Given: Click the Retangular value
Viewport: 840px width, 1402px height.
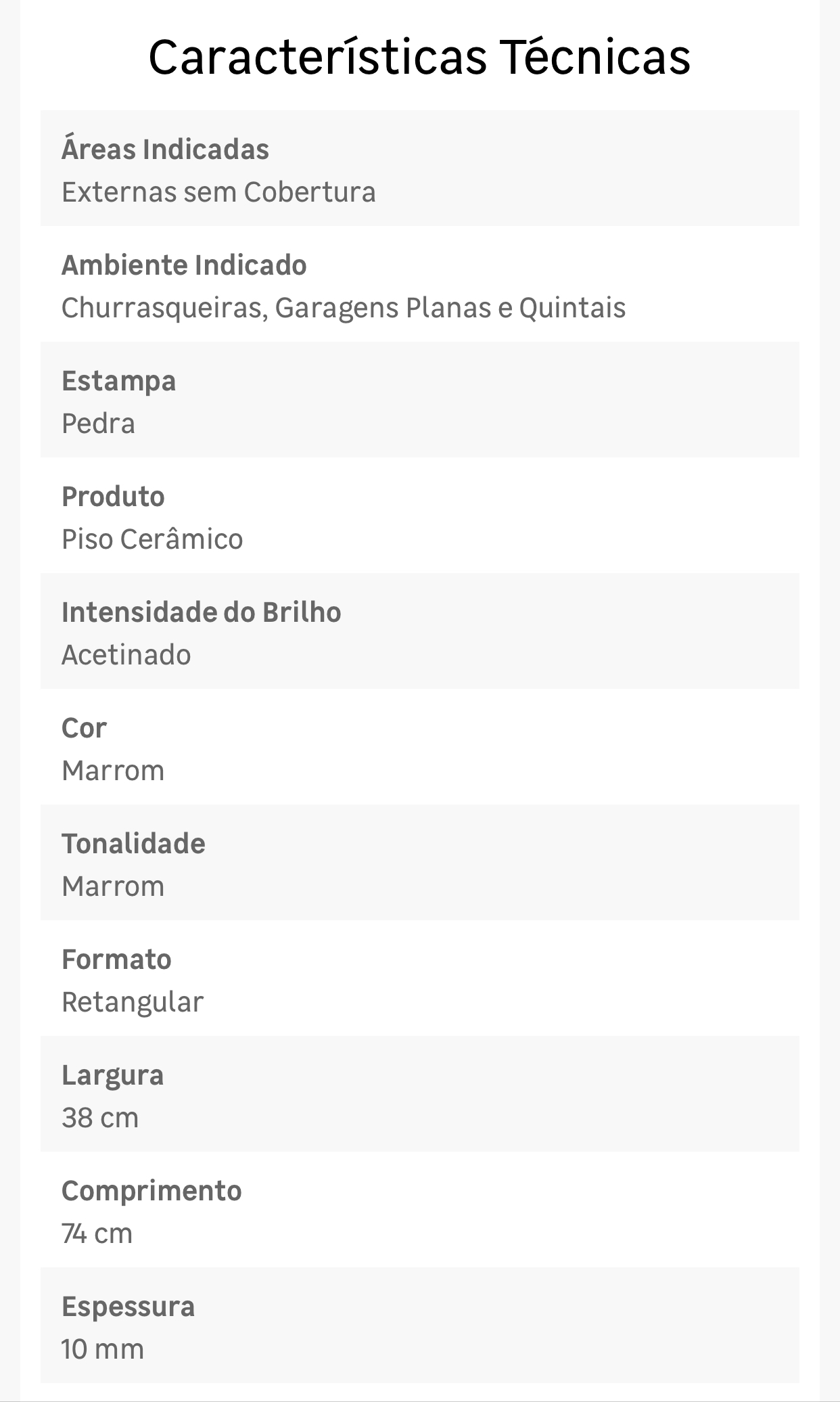Looking at the screenshot, I should (x=133, y=1002).
